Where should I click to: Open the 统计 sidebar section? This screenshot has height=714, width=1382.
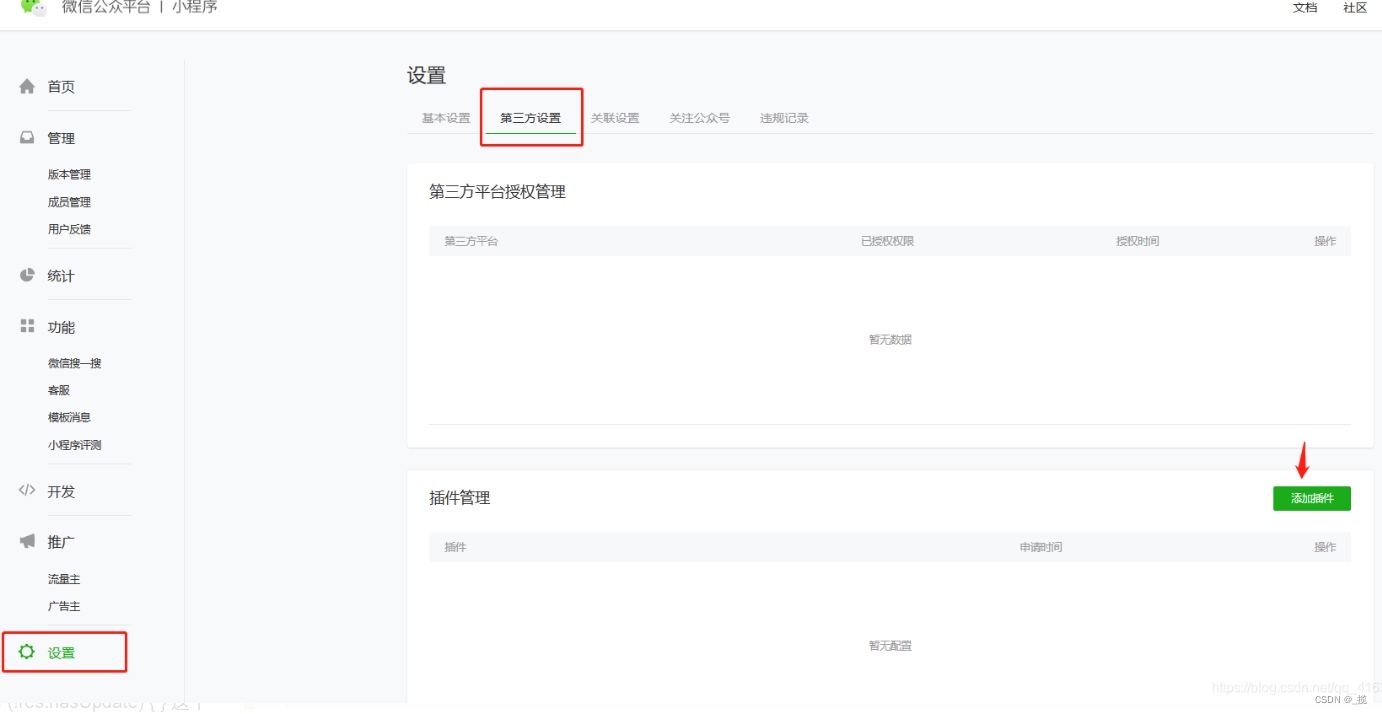click(61, 276)
